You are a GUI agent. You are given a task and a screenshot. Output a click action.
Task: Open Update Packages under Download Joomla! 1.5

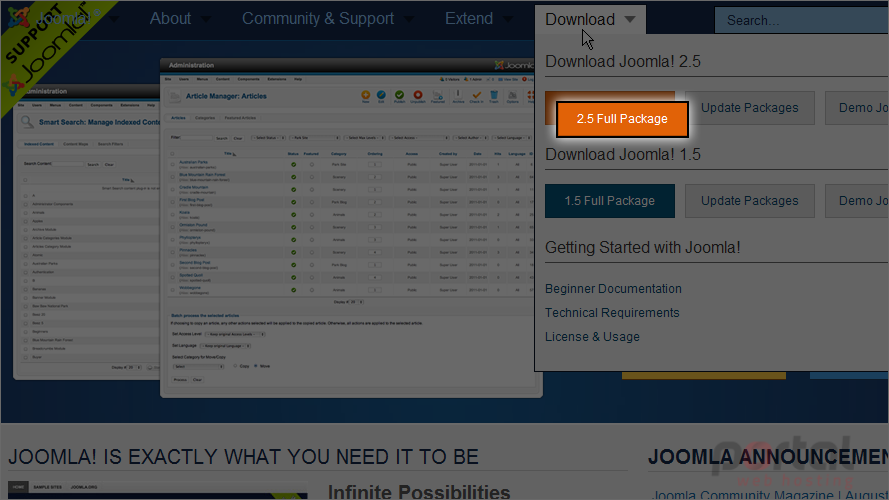coord(750,201)
